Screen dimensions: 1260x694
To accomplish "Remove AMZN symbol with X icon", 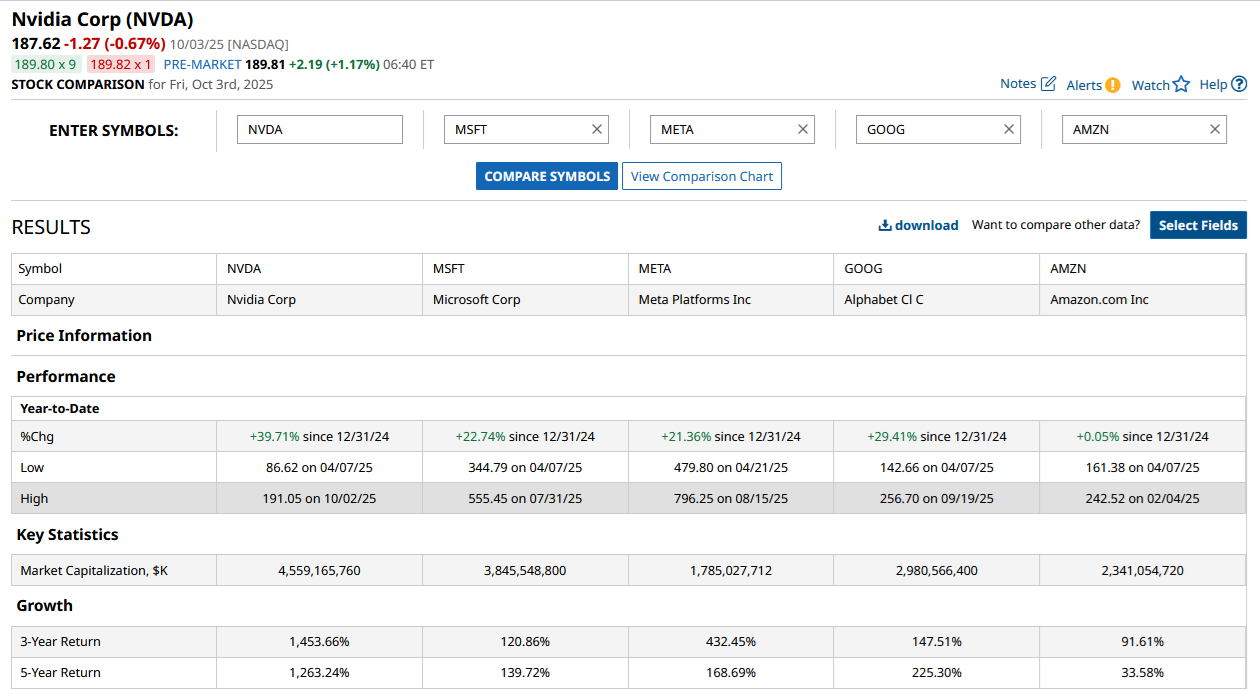I will (x=1215, y=129).
